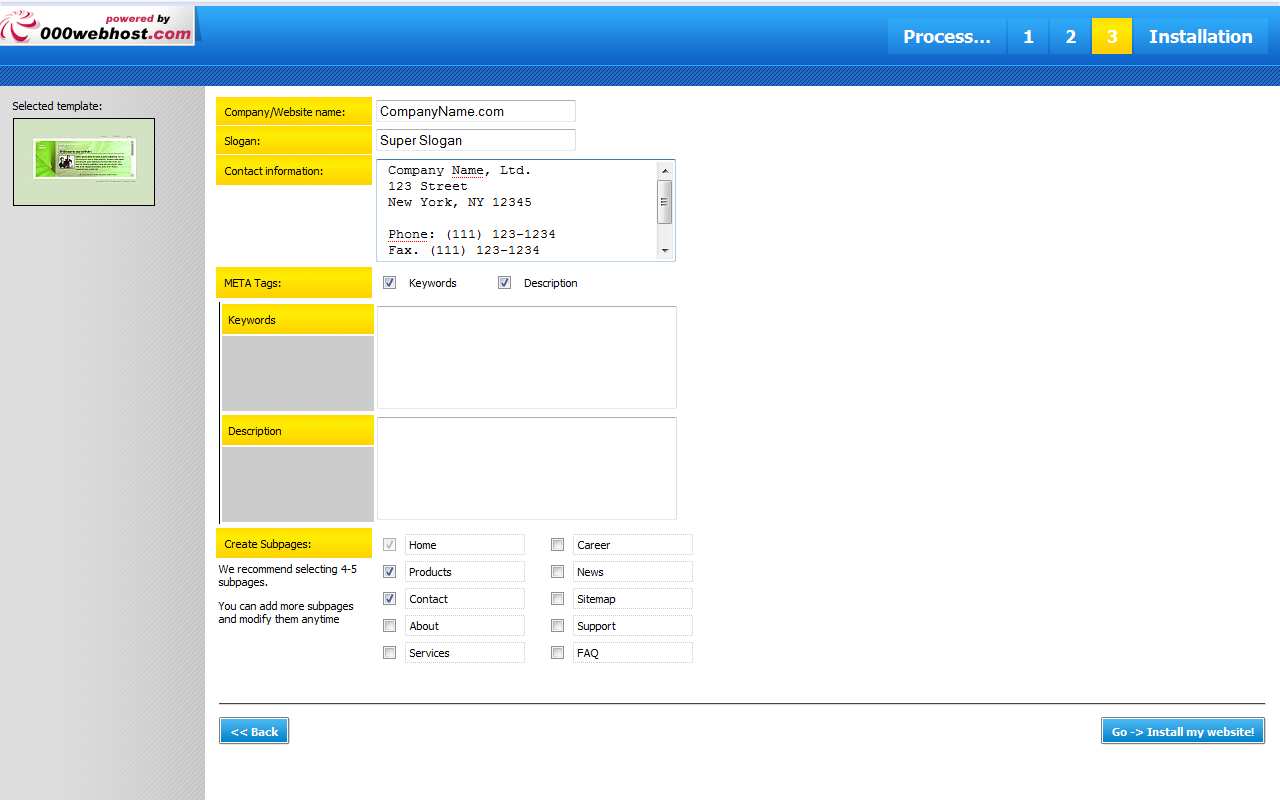
Task: Click the selected green template thumbnail
Action: pyautogui.click(x=84, y=162)
